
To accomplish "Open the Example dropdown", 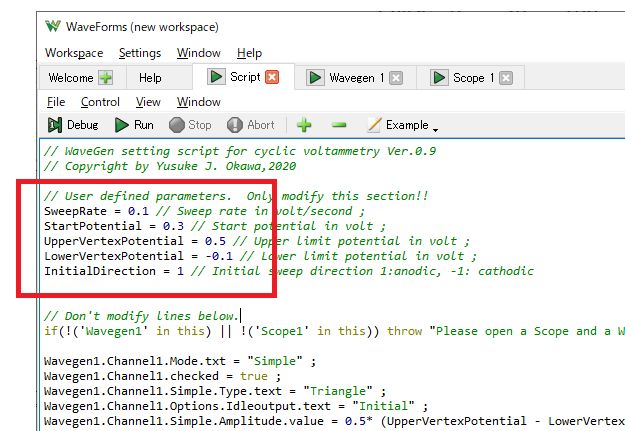I will tap(402, 125).
